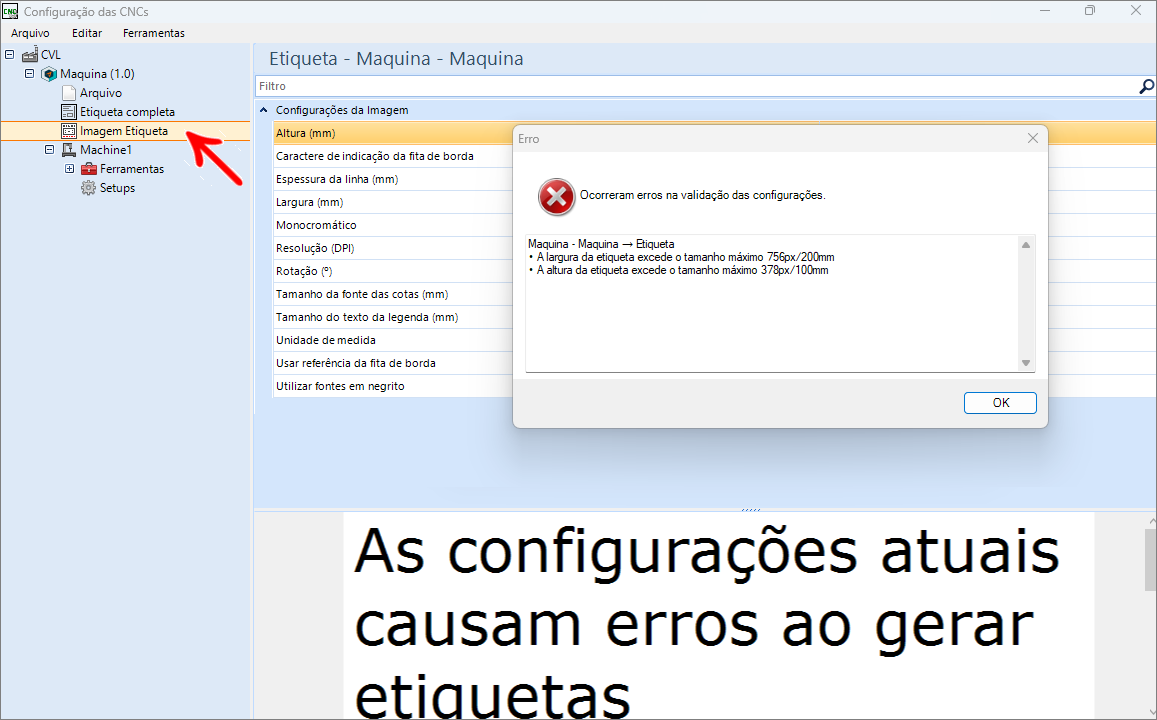1157x720 pixels.
Task: Select the Monocromático property row
Action: click(x=393, y=225)
